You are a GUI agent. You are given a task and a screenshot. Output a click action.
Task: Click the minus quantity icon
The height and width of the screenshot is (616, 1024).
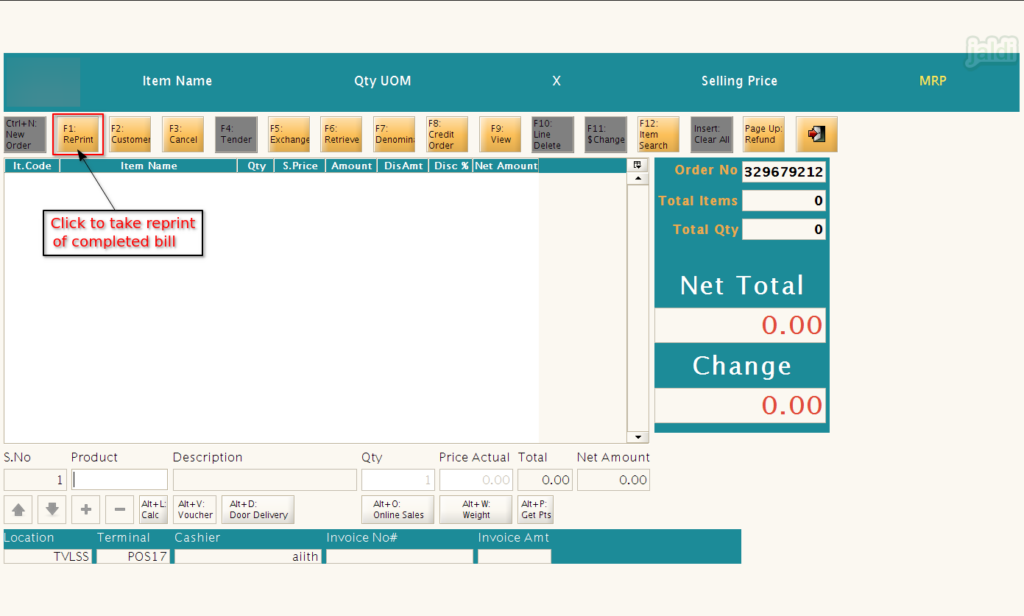click(x=120, y=510)
